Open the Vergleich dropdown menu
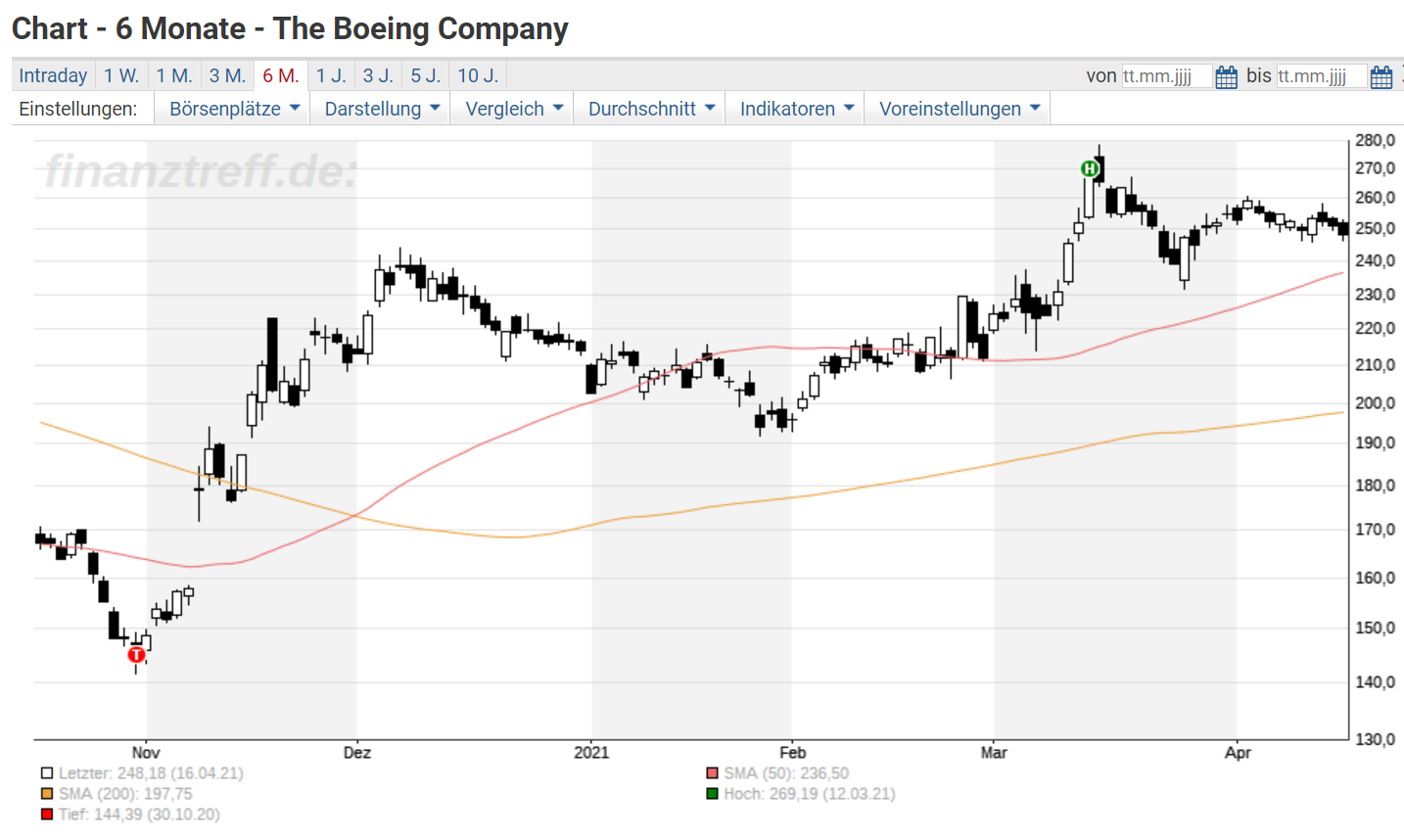This screenshot has width=1404, height=840. click(x=513, y=109)
